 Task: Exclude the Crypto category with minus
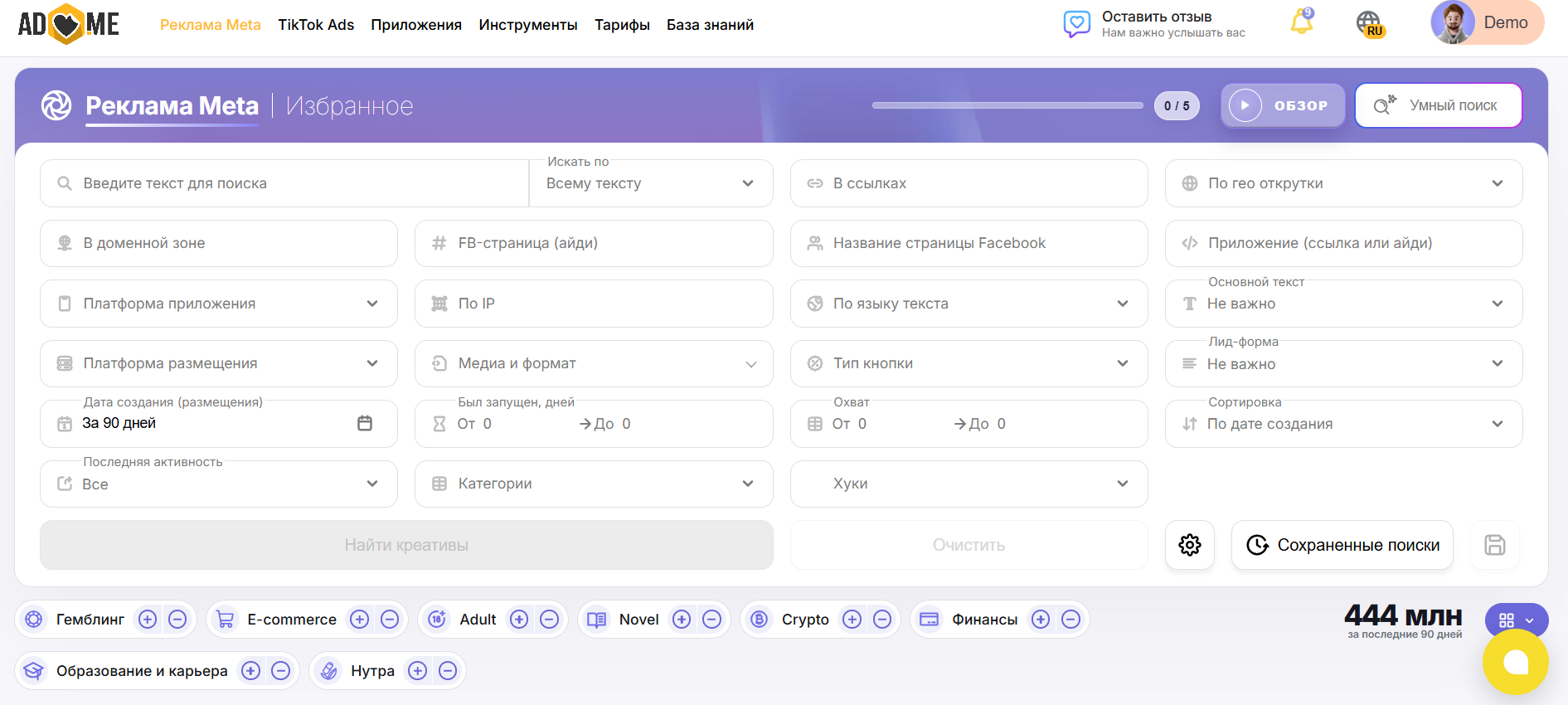[882, 620]
